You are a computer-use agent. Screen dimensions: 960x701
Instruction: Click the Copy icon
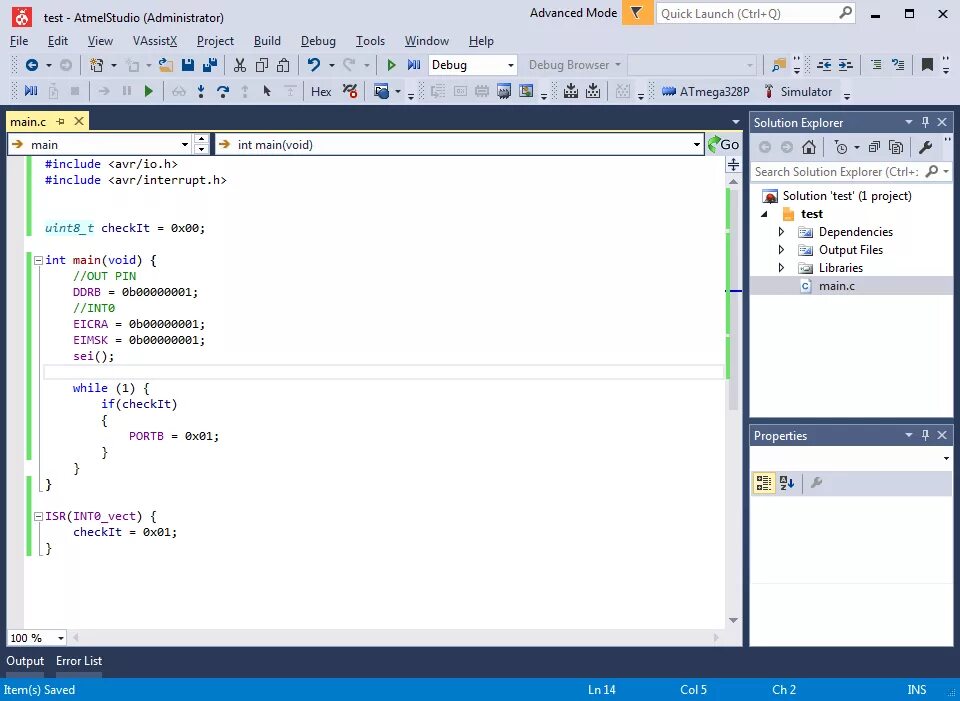coord(262,65)
